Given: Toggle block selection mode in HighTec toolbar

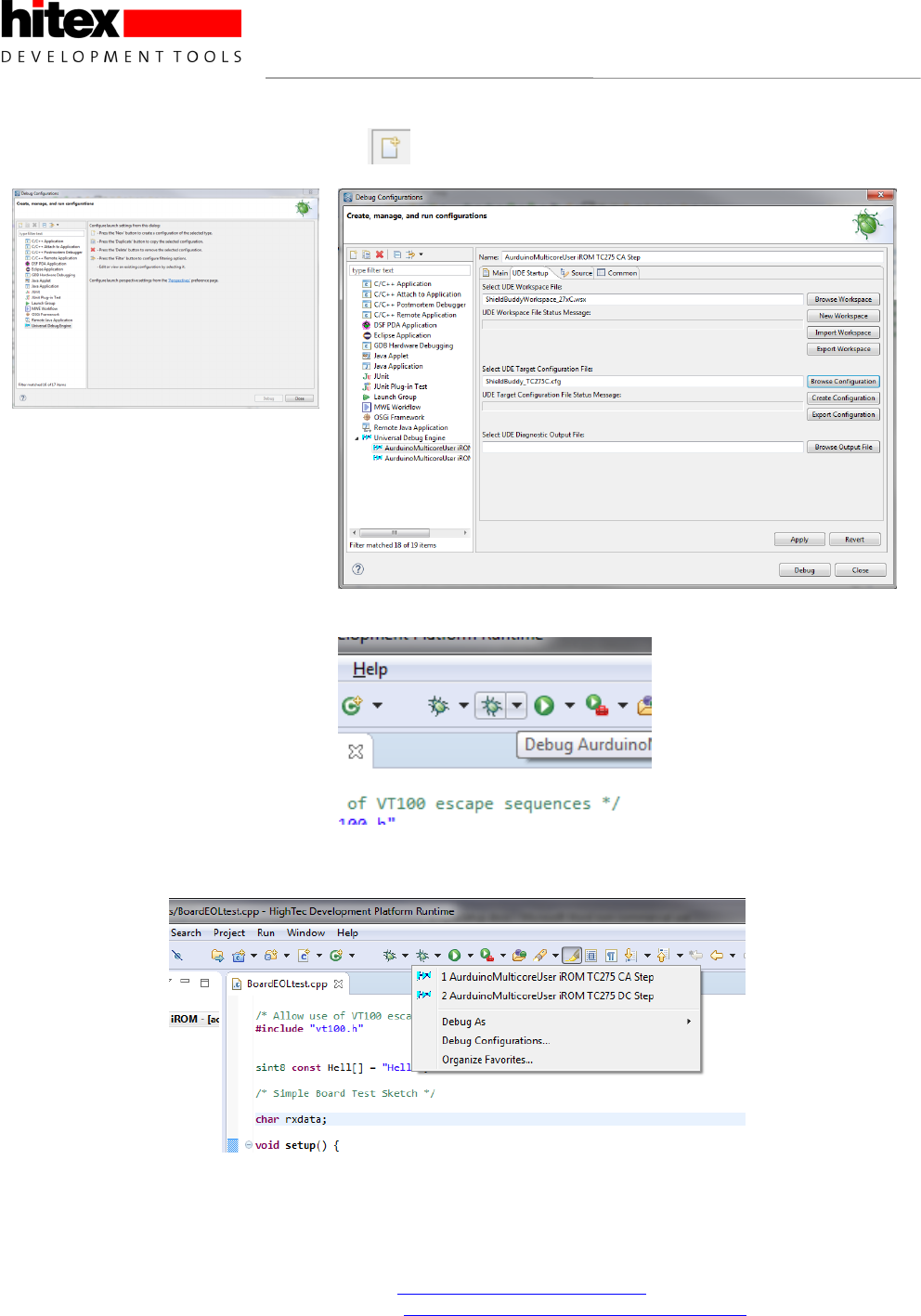Looking at the screenshot, I should pos(591,955).
